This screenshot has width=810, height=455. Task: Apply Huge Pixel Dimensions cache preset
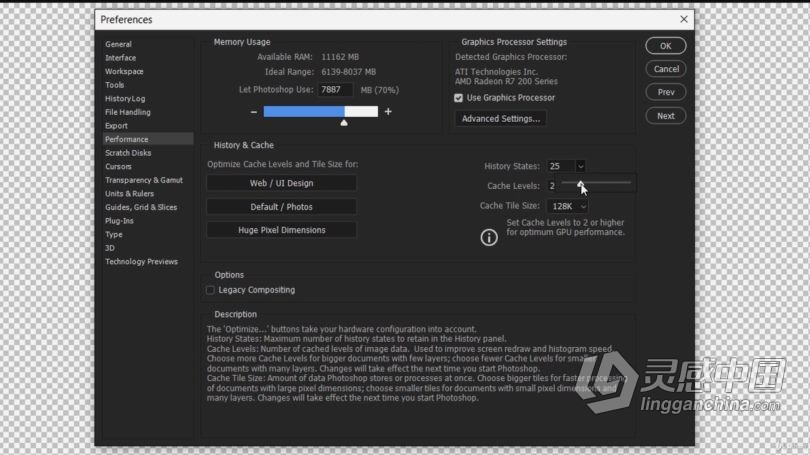tap(282, 230)
